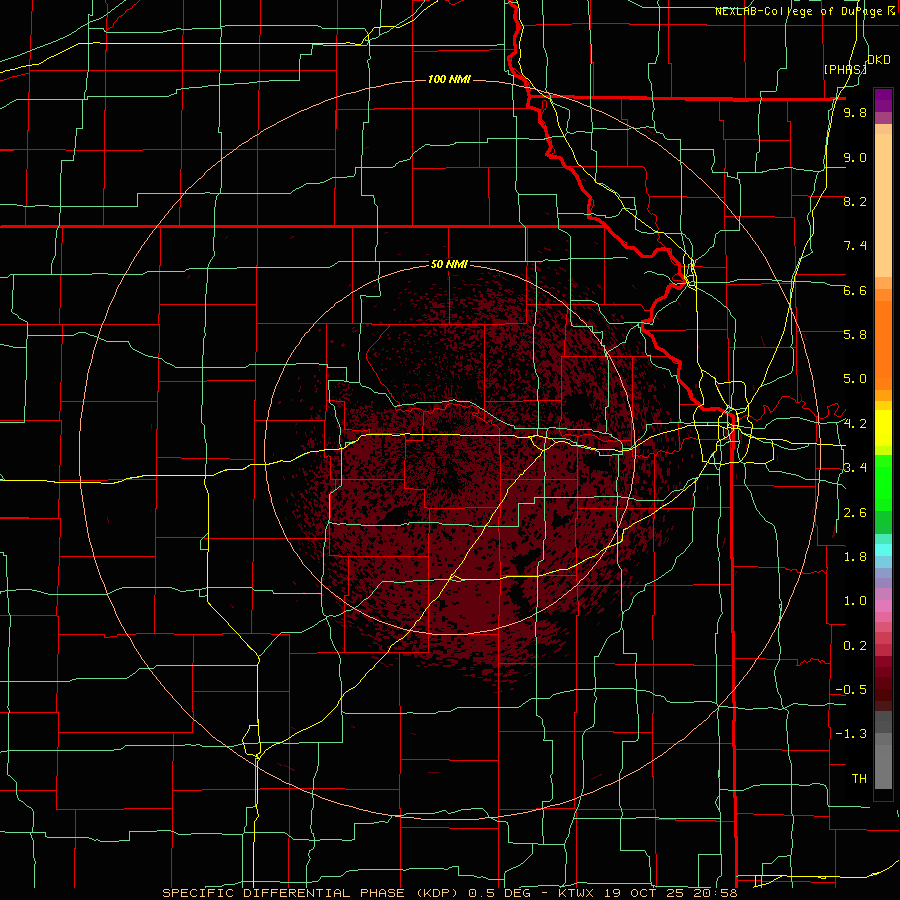Click the 6.6 legend value

855,290
